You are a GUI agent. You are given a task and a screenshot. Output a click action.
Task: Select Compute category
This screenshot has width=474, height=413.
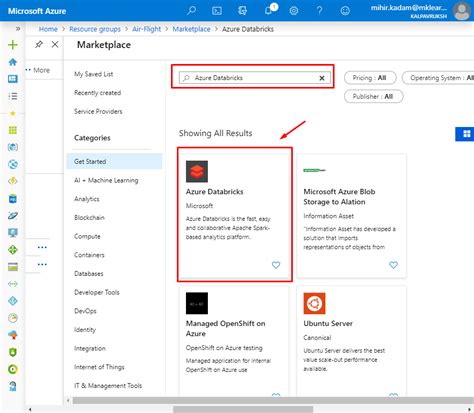pyautogui.click(x=87, y=236)
